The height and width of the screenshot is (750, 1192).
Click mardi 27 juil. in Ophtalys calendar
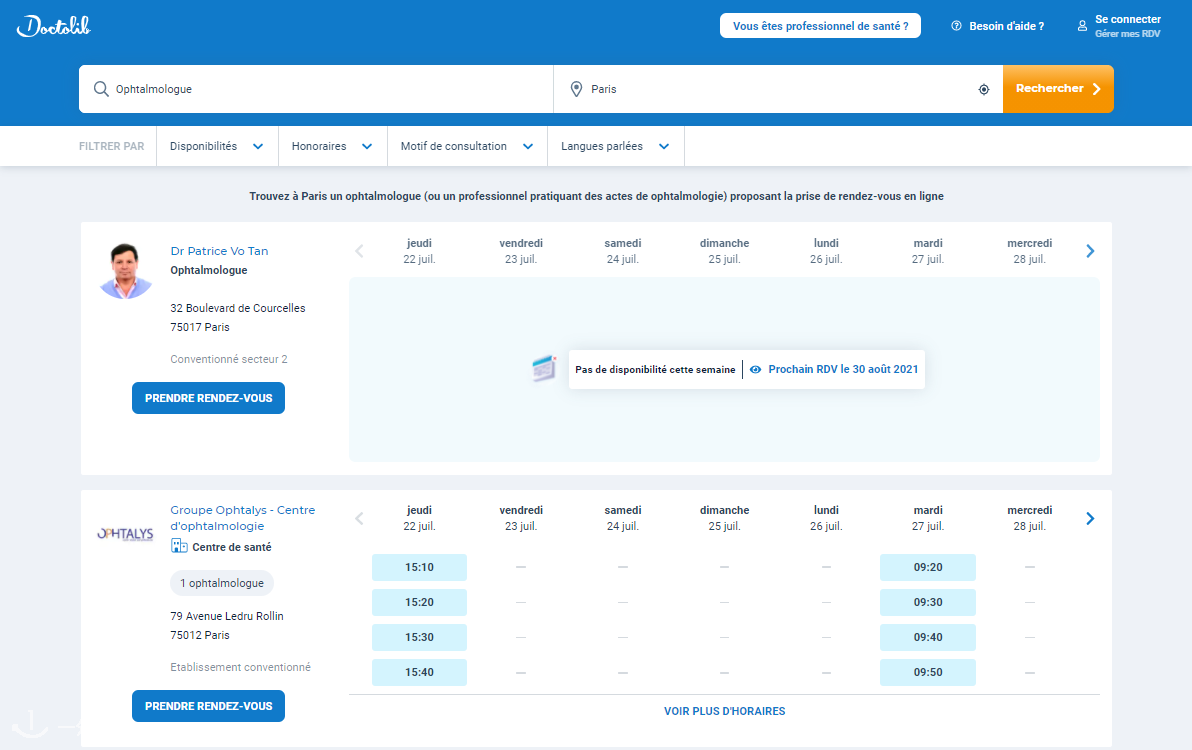click(x=928, y=517)
